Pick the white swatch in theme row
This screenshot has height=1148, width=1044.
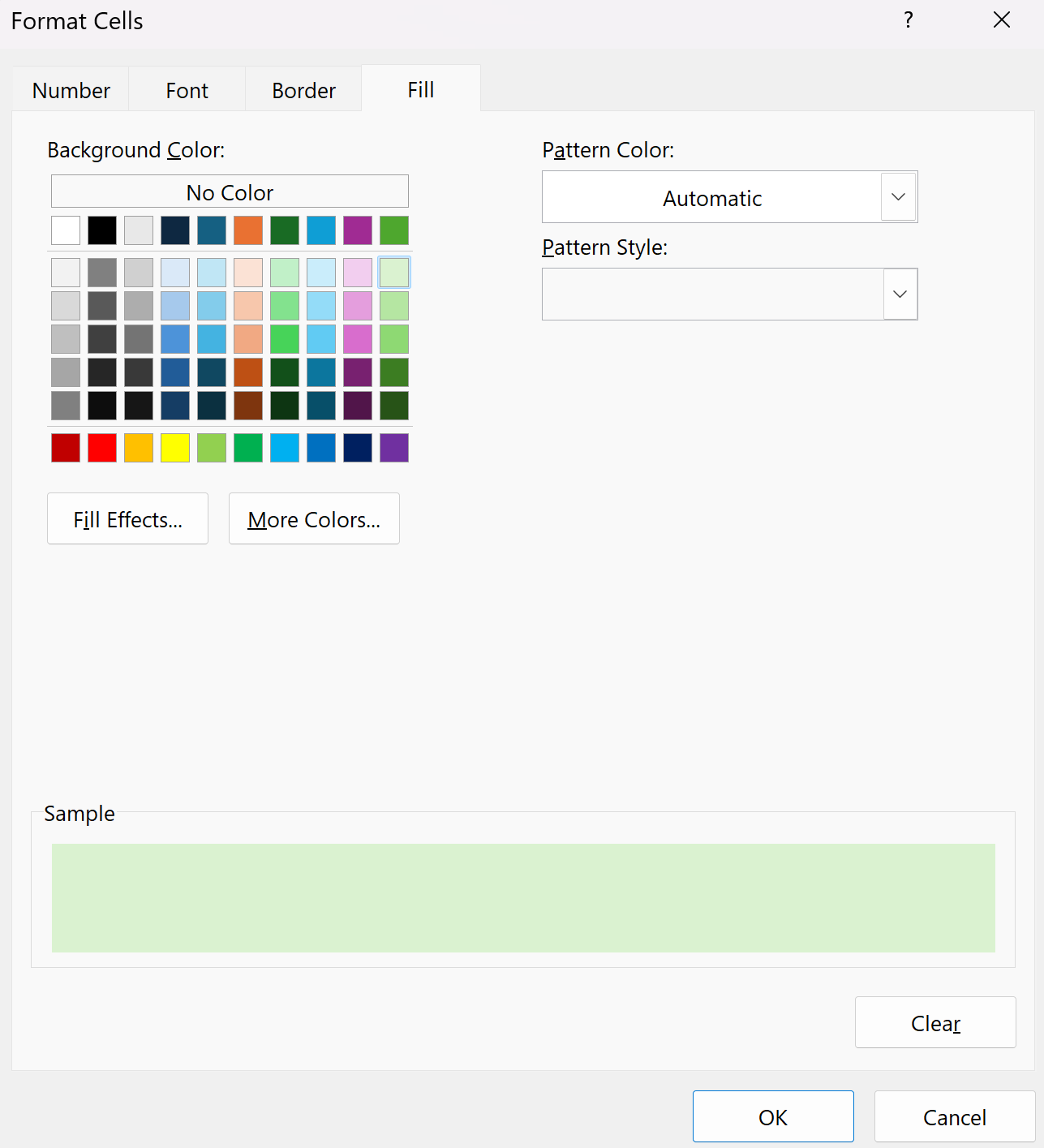66,230
